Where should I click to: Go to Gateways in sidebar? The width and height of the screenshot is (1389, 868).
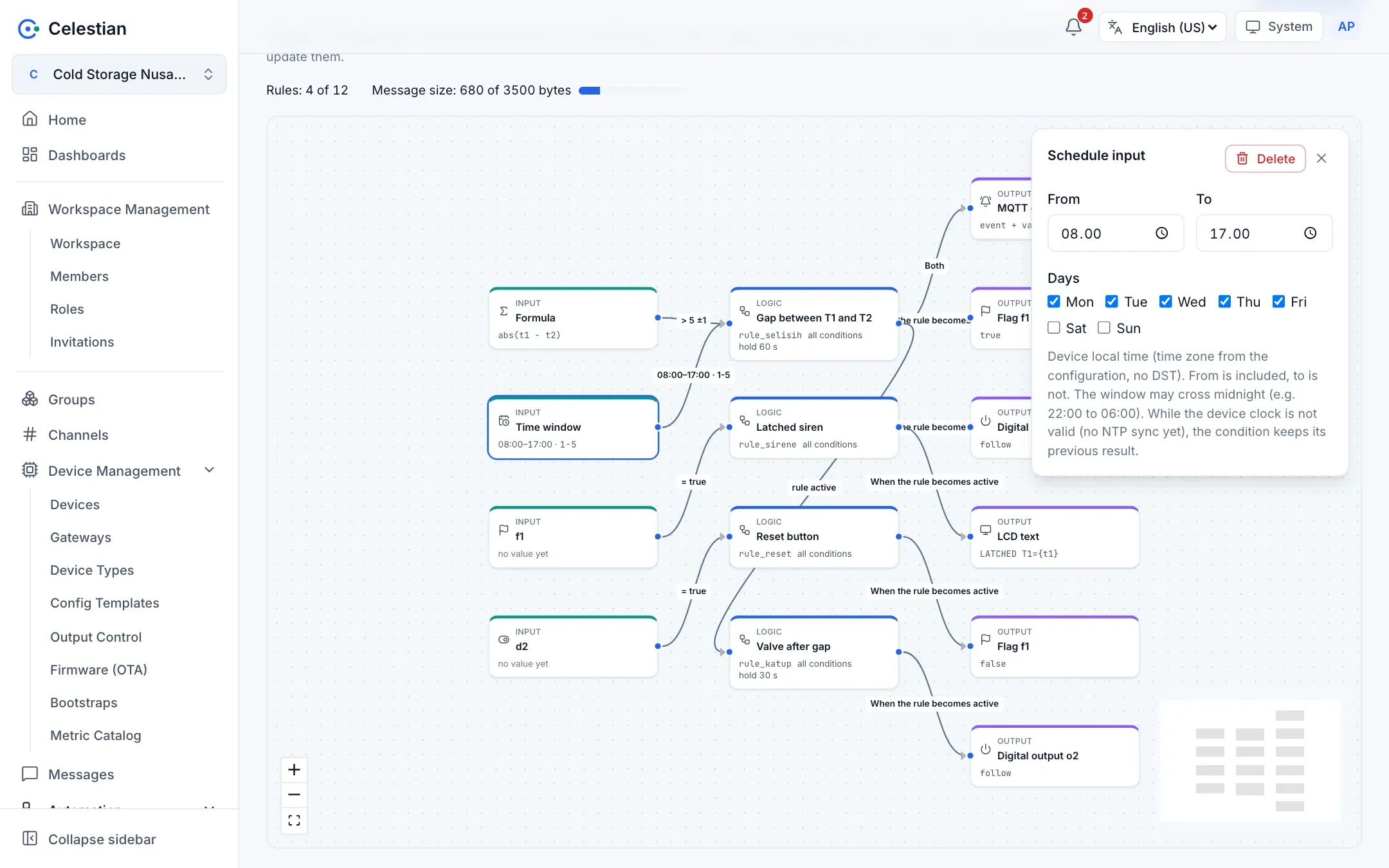80,537
